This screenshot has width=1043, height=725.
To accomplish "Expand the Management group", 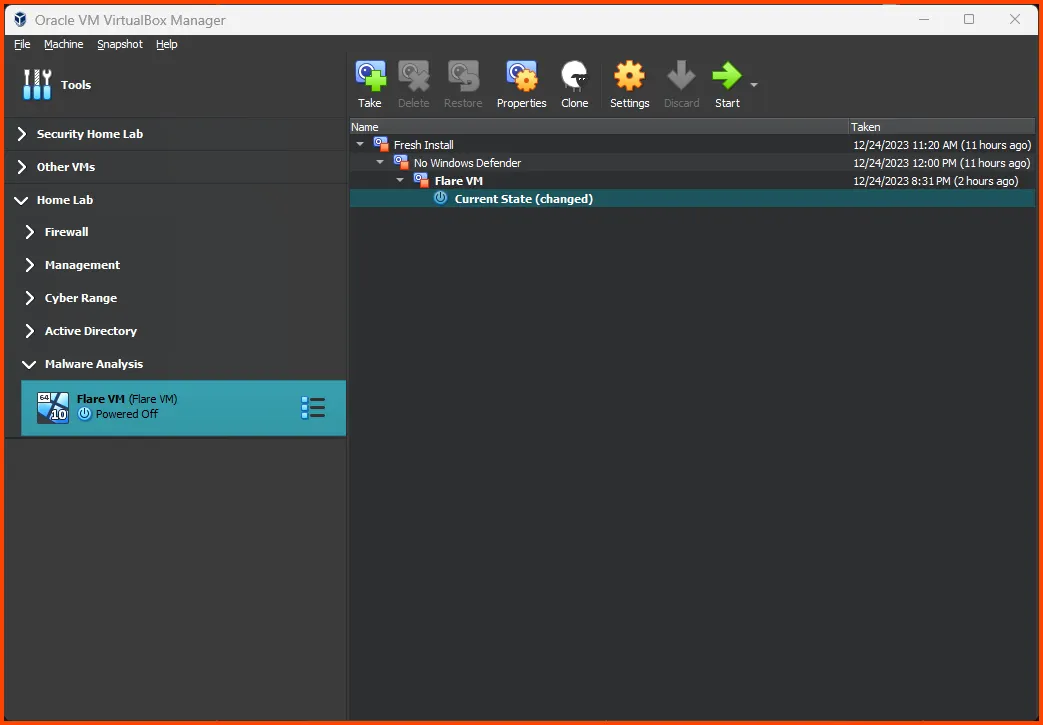I will point(29,265).
